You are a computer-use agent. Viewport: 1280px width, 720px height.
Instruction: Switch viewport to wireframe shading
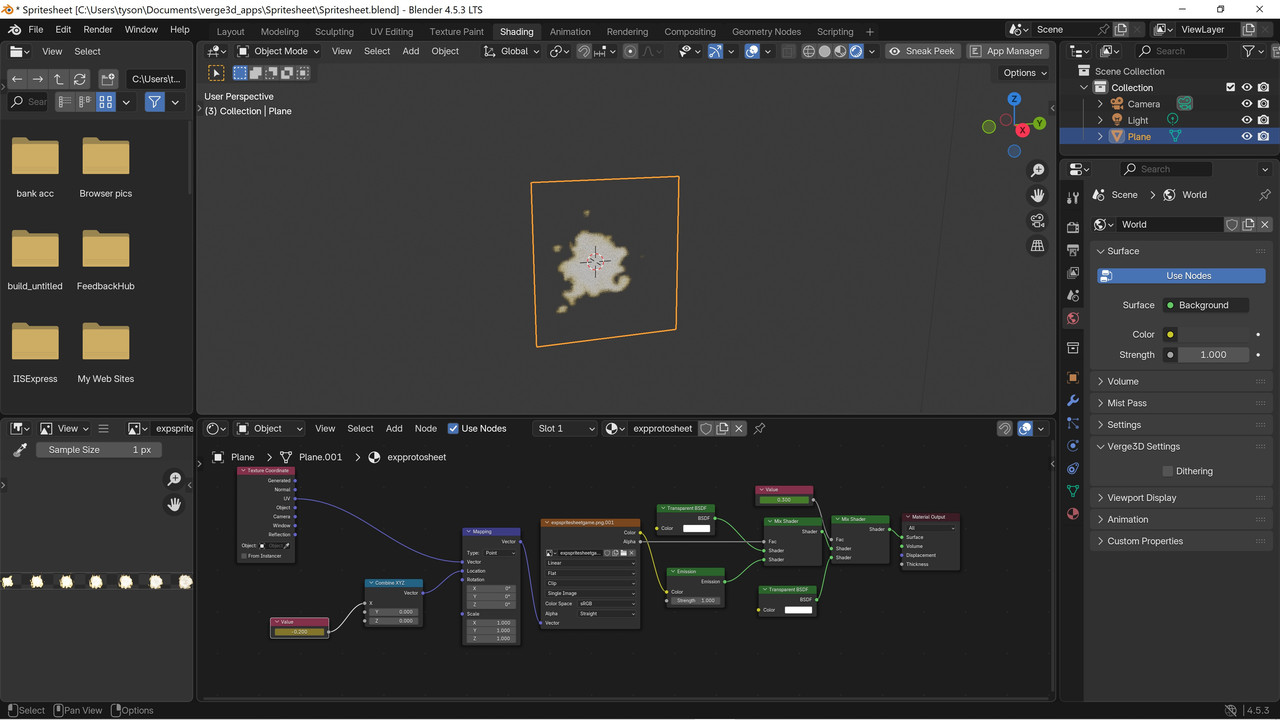click(x=809, y=51)
